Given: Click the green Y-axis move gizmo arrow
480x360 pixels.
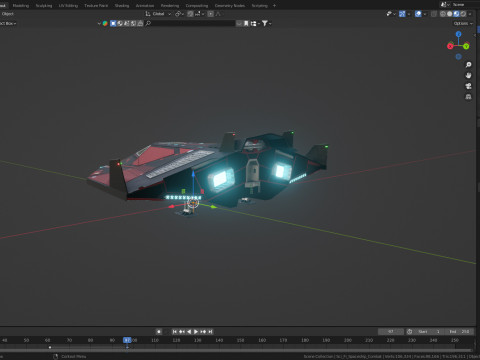Looking at the screenshot, I should pyautogui.click(x=213, y=207).
